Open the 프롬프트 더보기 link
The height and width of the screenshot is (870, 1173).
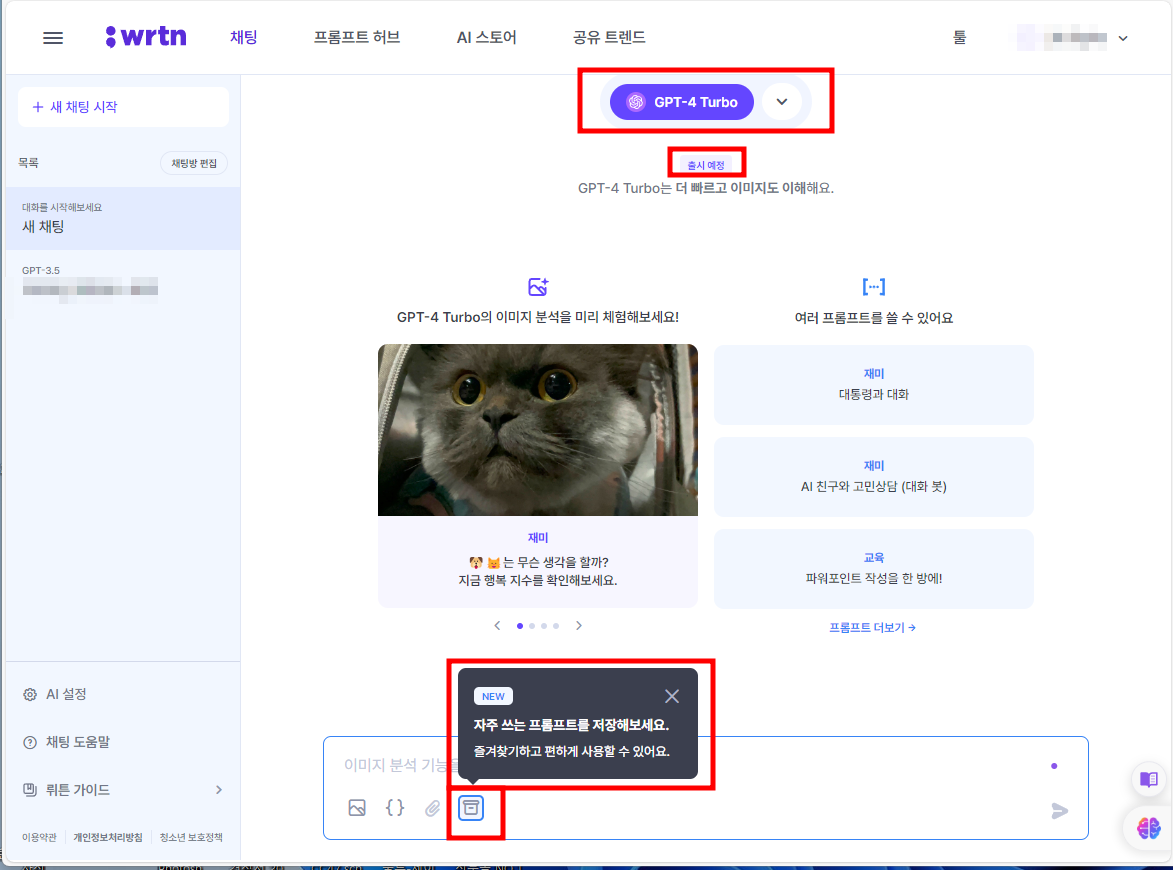(x=872, y=628)
